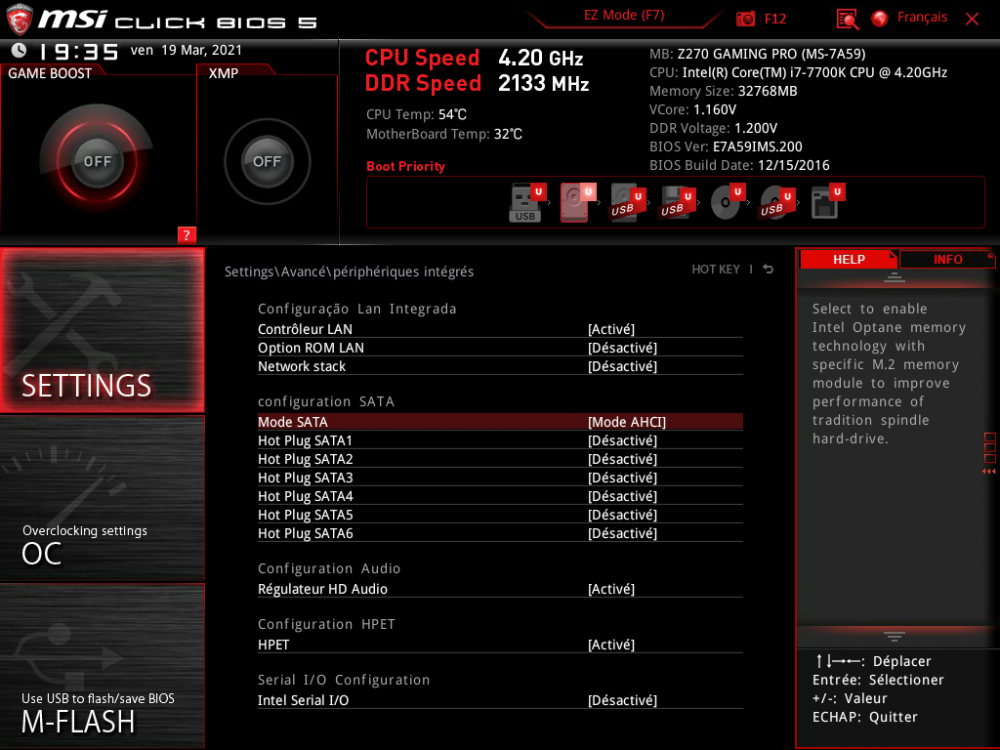The width and height of the screenshot is (1000, 750).
Task: Open the BIOS search magnifier icon
Action: [847, 18]
